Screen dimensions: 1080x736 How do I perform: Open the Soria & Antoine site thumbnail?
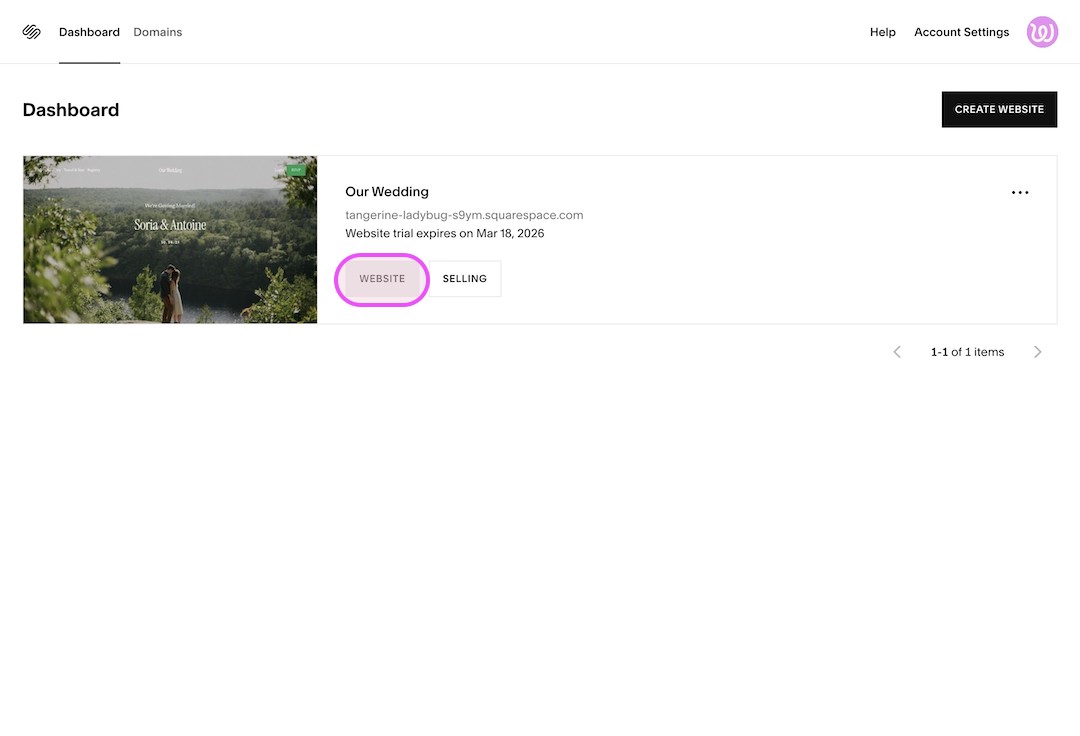coord(170,239)
